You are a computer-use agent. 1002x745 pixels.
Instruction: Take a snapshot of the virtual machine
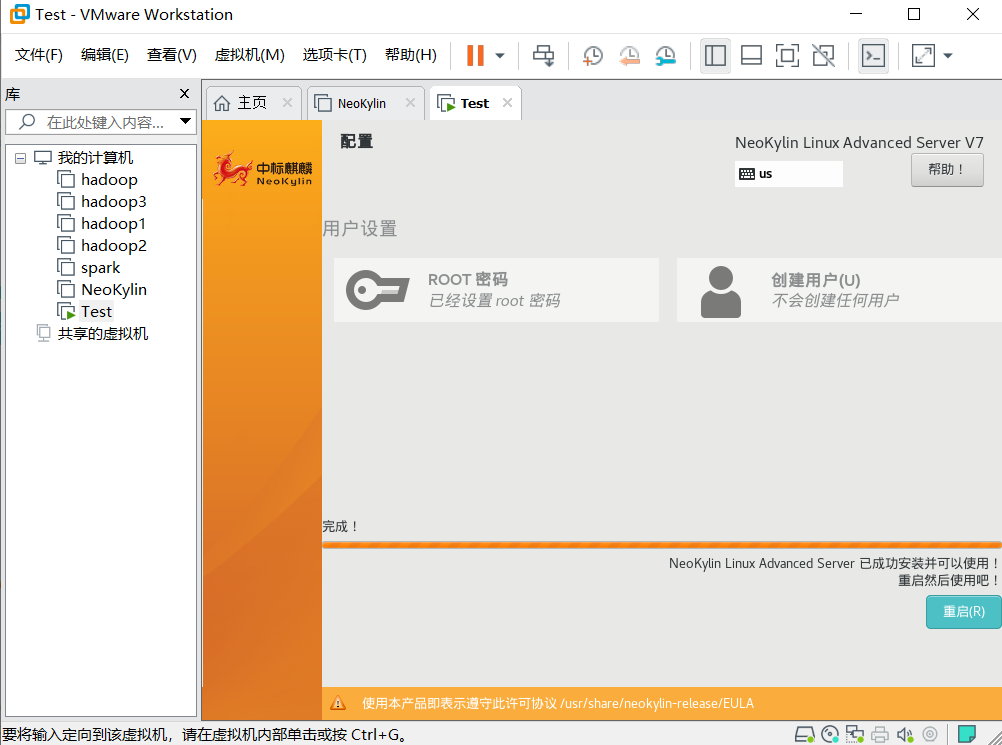point(592,55)
